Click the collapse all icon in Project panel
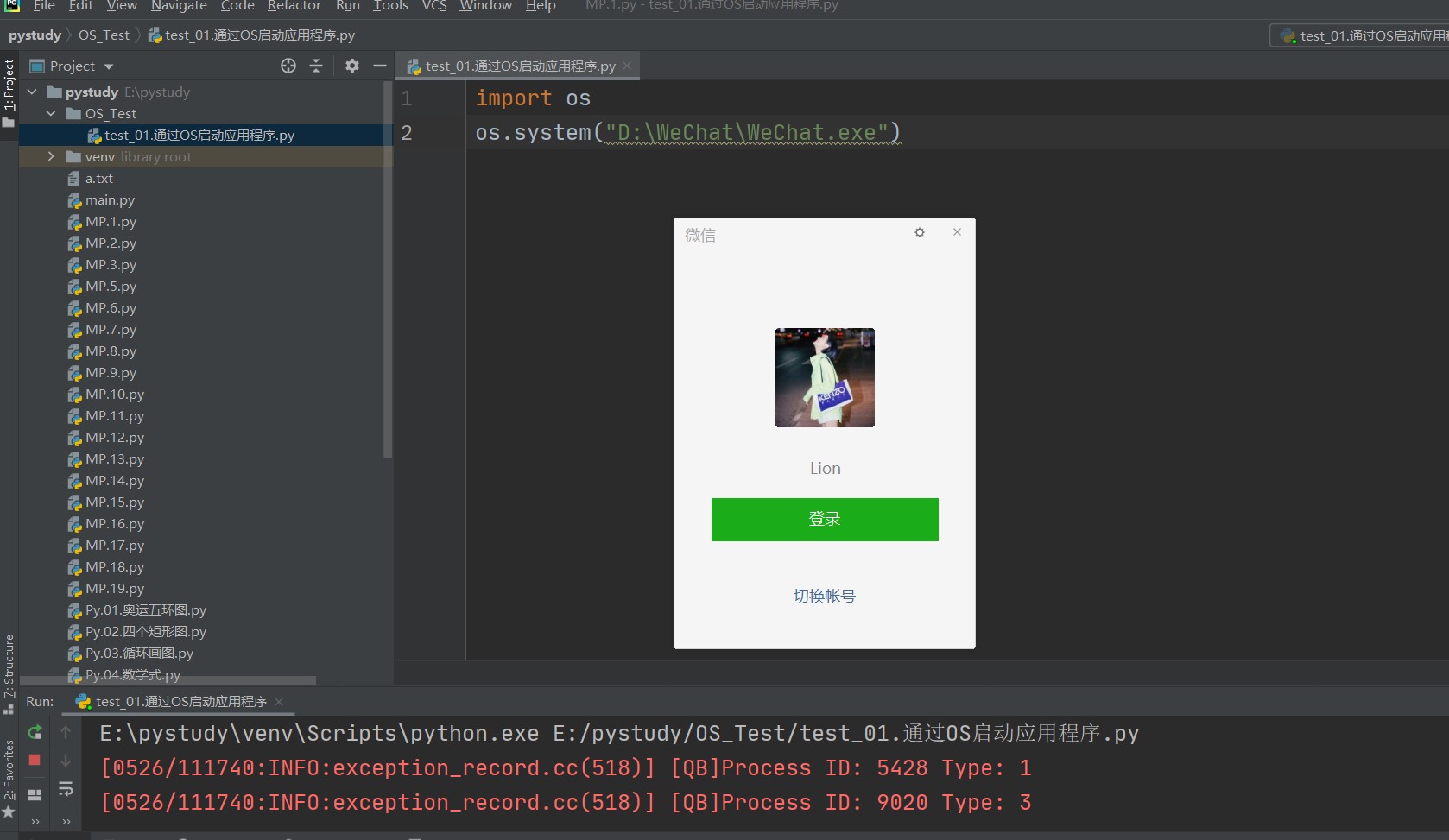 tap(316, 66)
